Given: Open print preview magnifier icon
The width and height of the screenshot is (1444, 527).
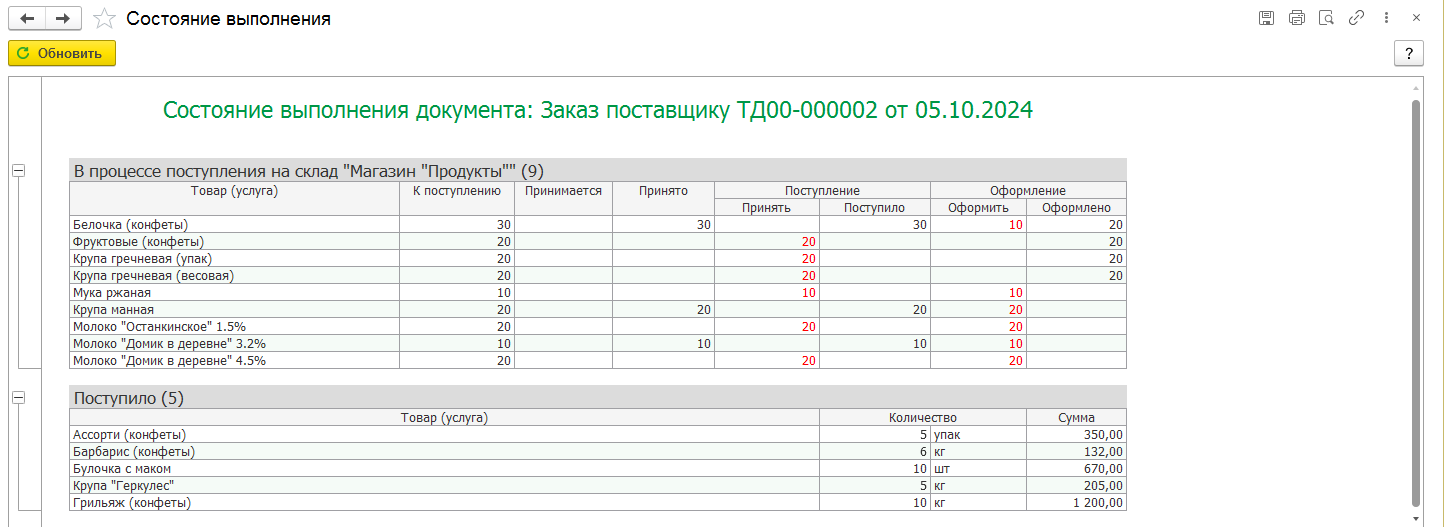Looking at the screenshot, I should tap(1327, 18).
